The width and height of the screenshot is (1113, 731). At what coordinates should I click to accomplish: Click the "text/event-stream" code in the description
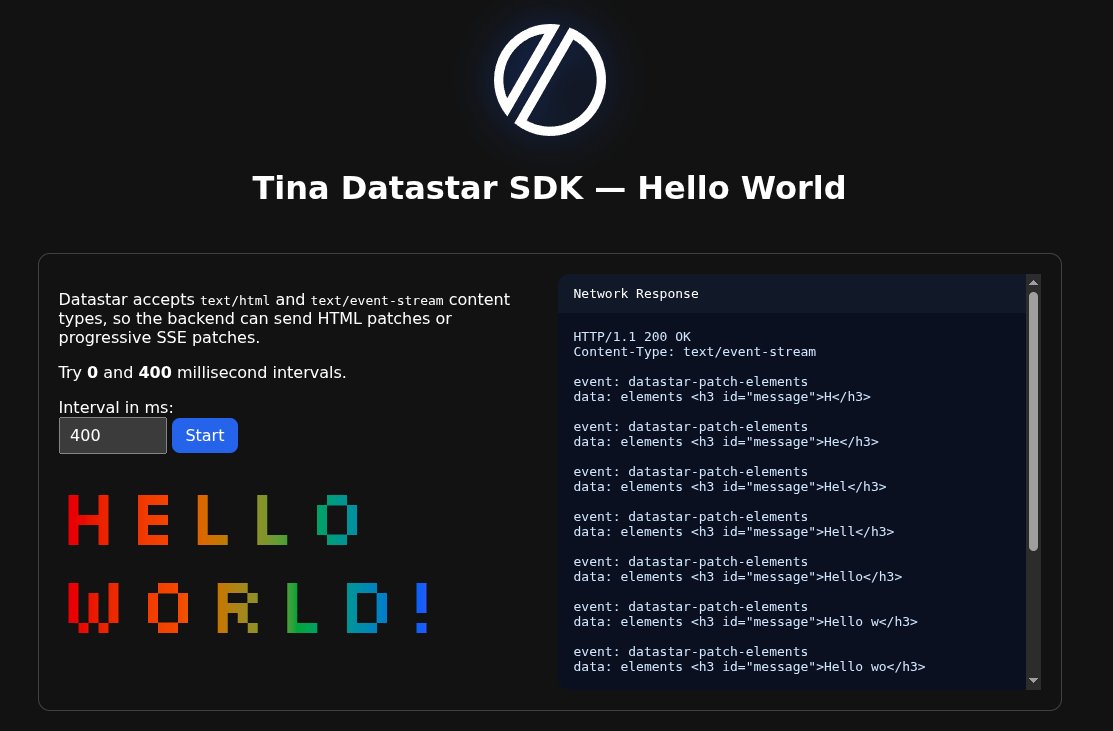[377, 301]
